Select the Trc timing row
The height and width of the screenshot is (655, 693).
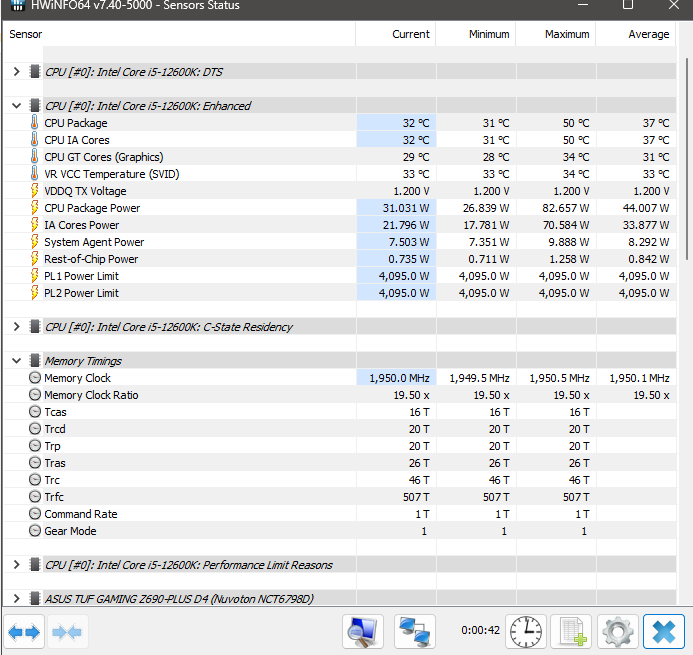[x=340, y=480]
